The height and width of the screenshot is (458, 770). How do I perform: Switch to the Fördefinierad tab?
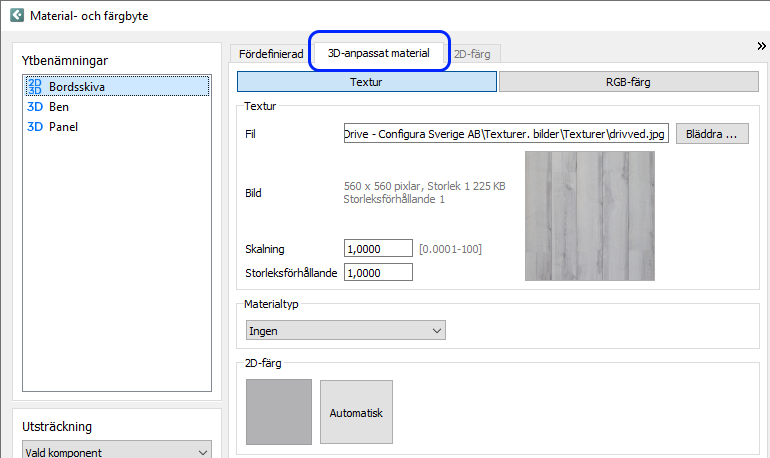(271, 54)
